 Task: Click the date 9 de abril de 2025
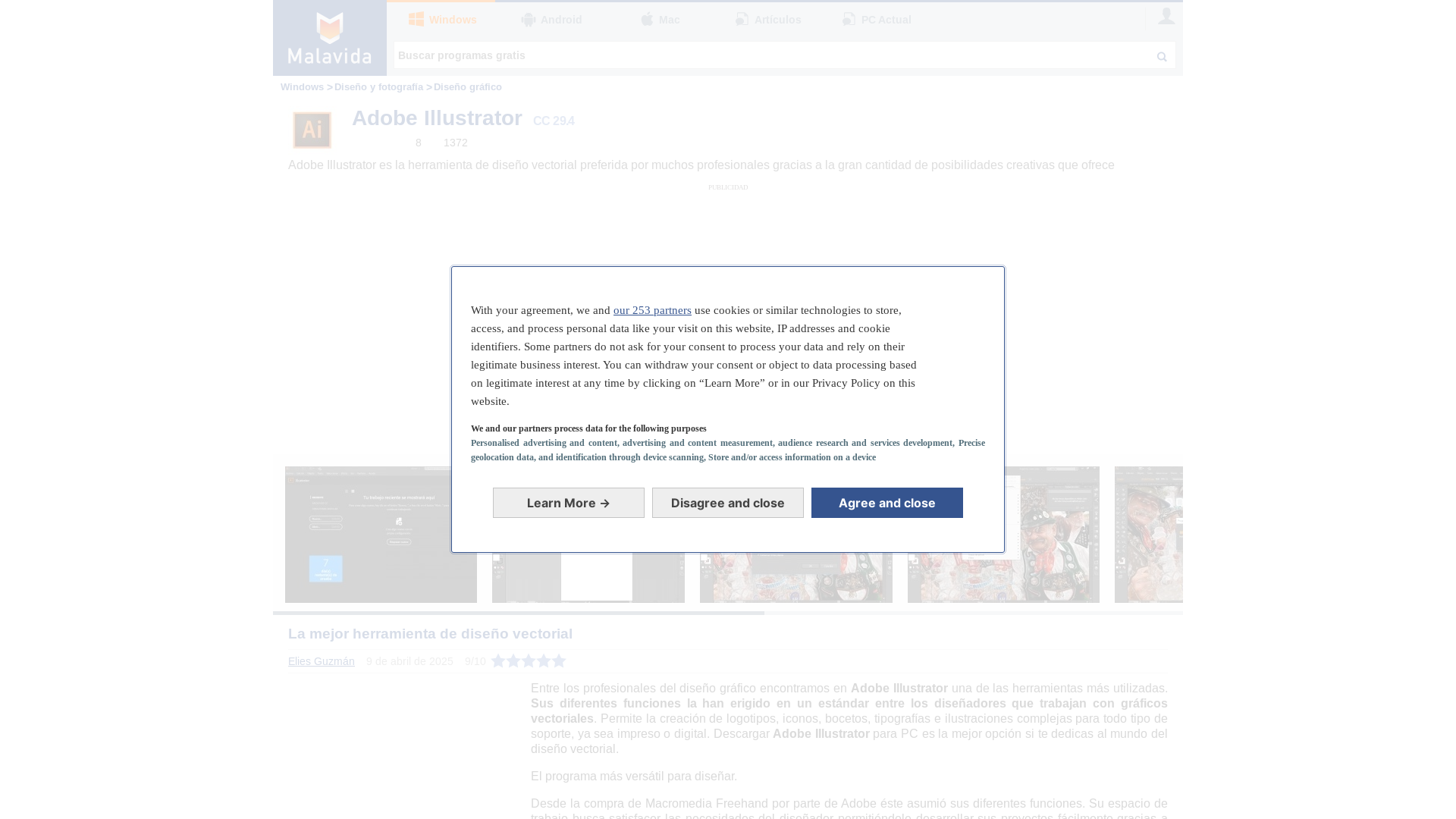[x=409, y=661]
